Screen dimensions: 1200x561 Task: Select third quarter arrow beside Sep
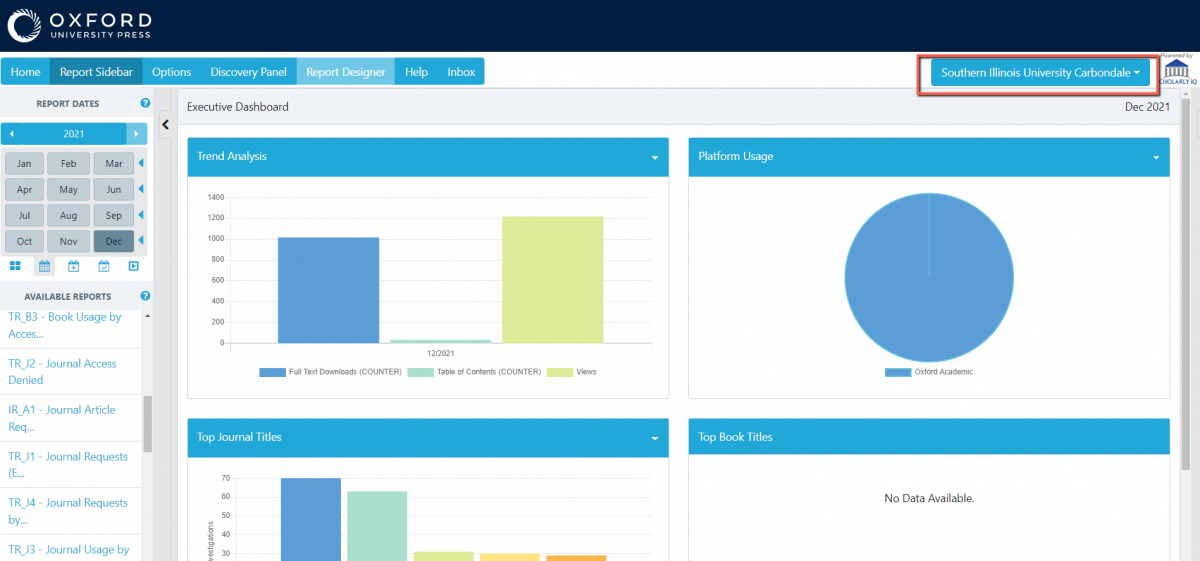coord(141,215)
